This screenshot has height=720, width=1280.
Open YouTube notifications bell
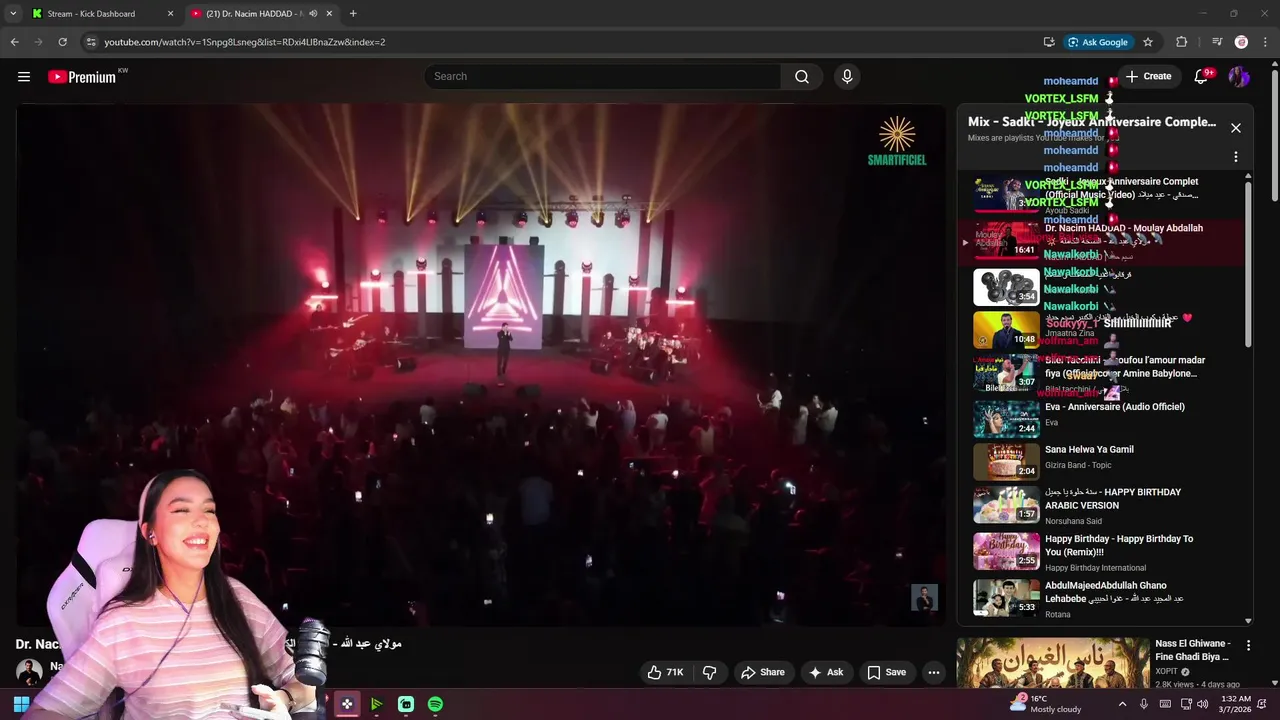click(x=1201, y=76)
